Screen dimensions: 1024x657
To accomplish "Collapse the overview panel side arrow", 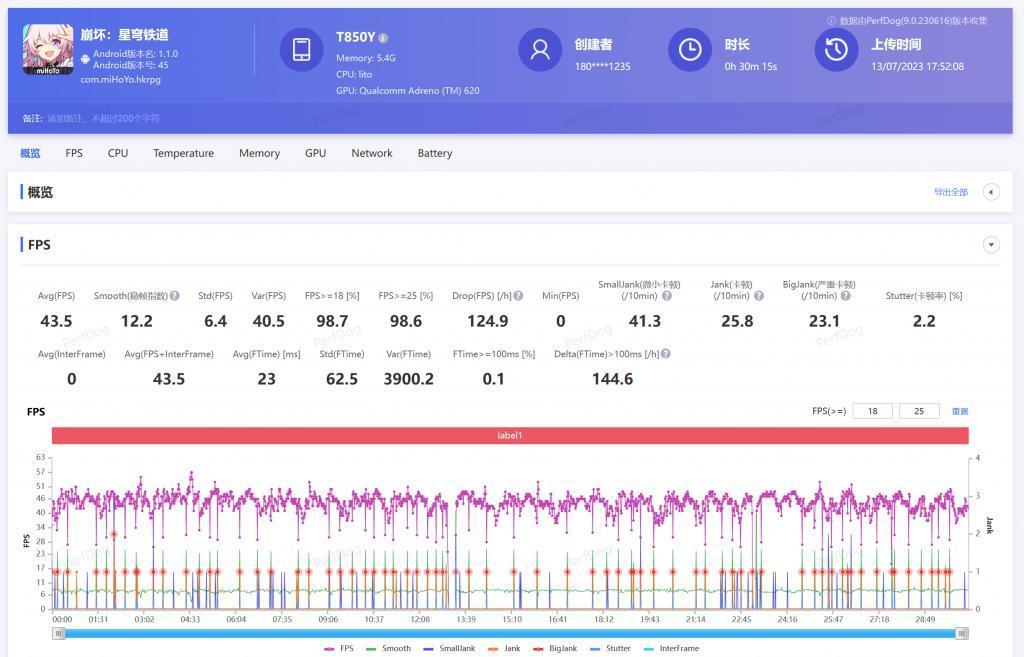I will pyautogui.click(x=991, y=192).
